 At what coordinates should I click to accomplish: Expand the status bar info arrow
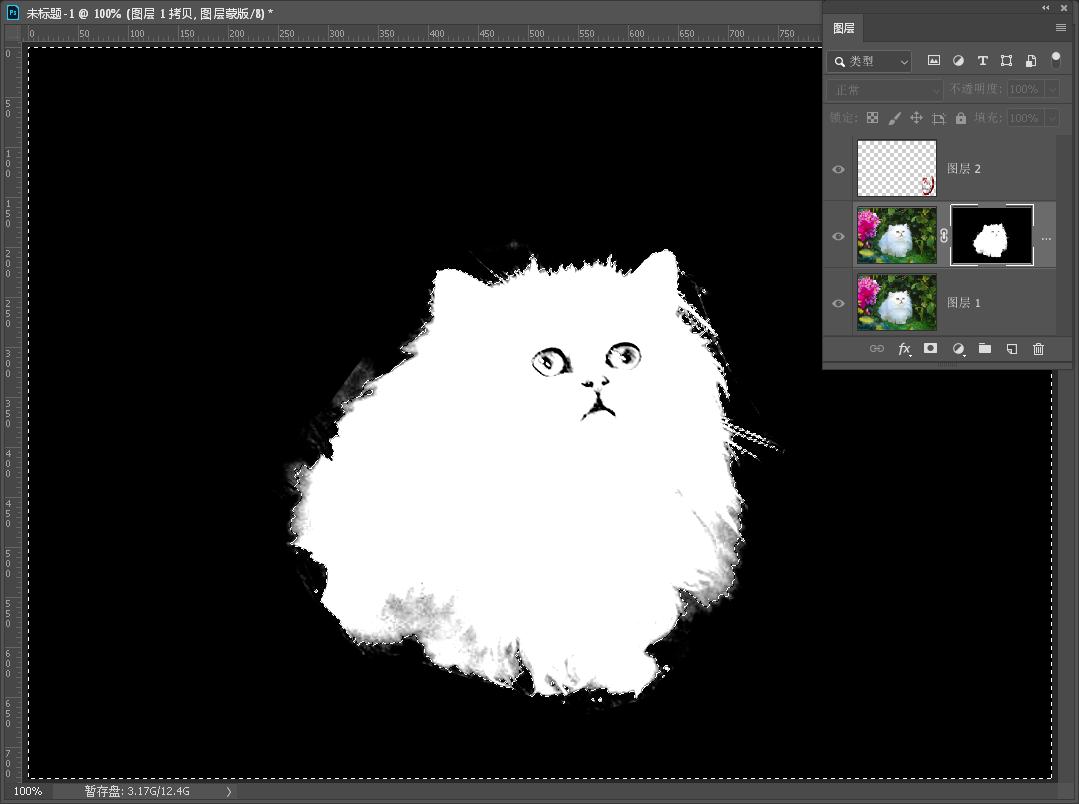tap(228, 791)
